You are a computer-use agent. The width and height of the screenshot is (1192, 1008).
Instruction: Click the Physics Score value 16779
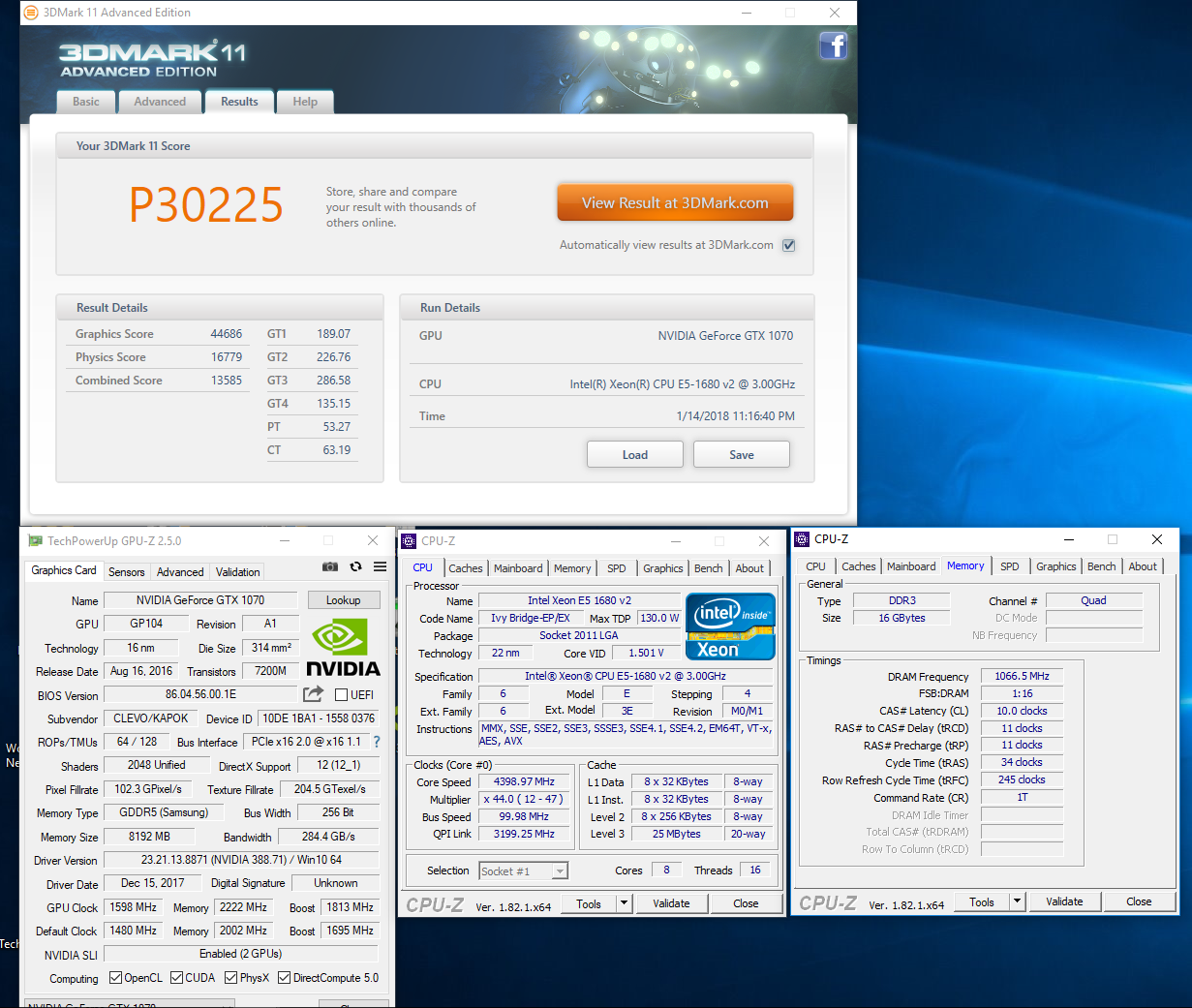pos(227,357)
